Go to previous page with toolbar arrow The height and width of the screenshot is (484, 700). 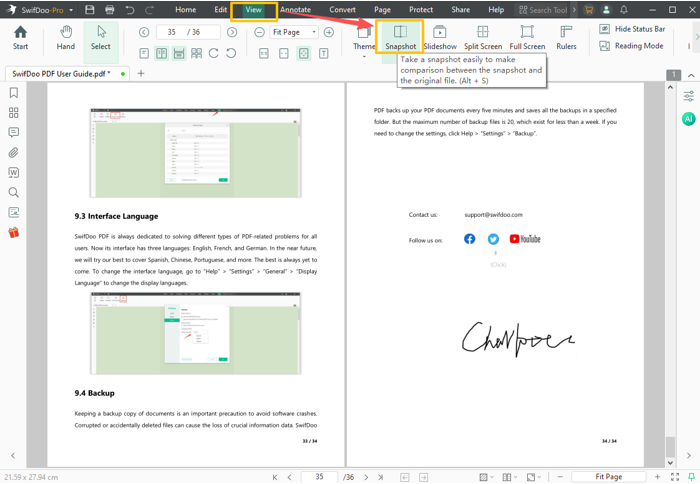click(144, 32)
